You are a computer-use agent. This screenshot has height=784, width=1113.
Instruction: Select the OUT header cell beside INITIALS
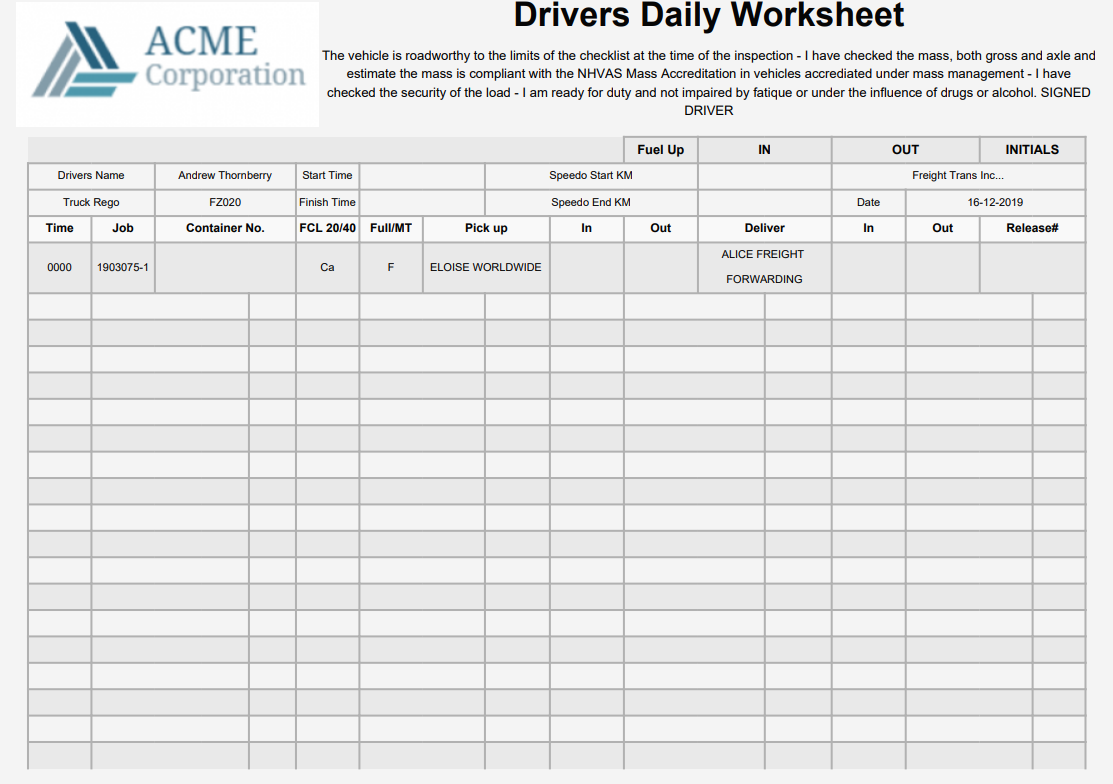tap(905, 150)
